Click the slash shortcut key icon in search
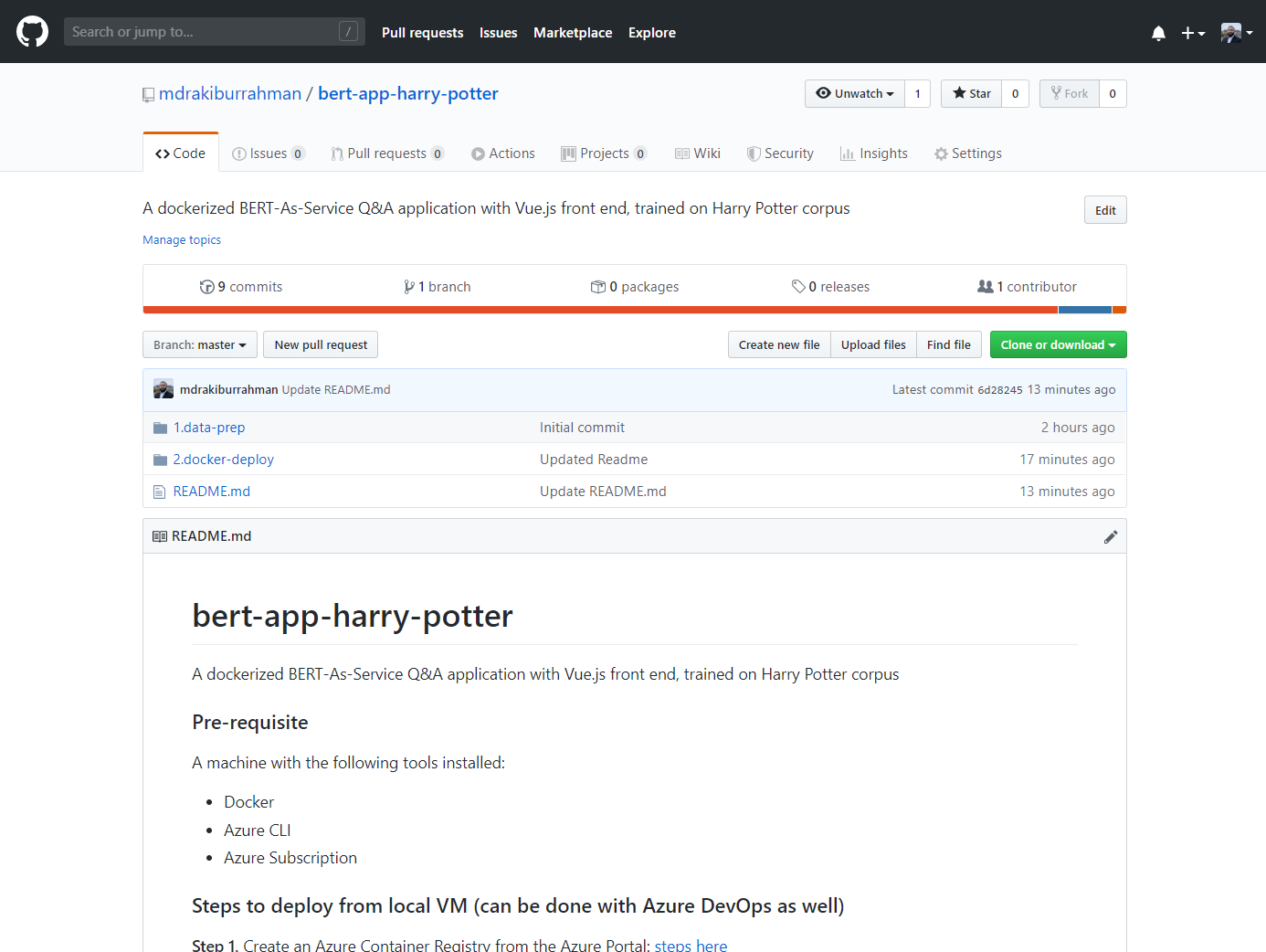This screenshot has height=952, width=1266. (x=348, y=32)
